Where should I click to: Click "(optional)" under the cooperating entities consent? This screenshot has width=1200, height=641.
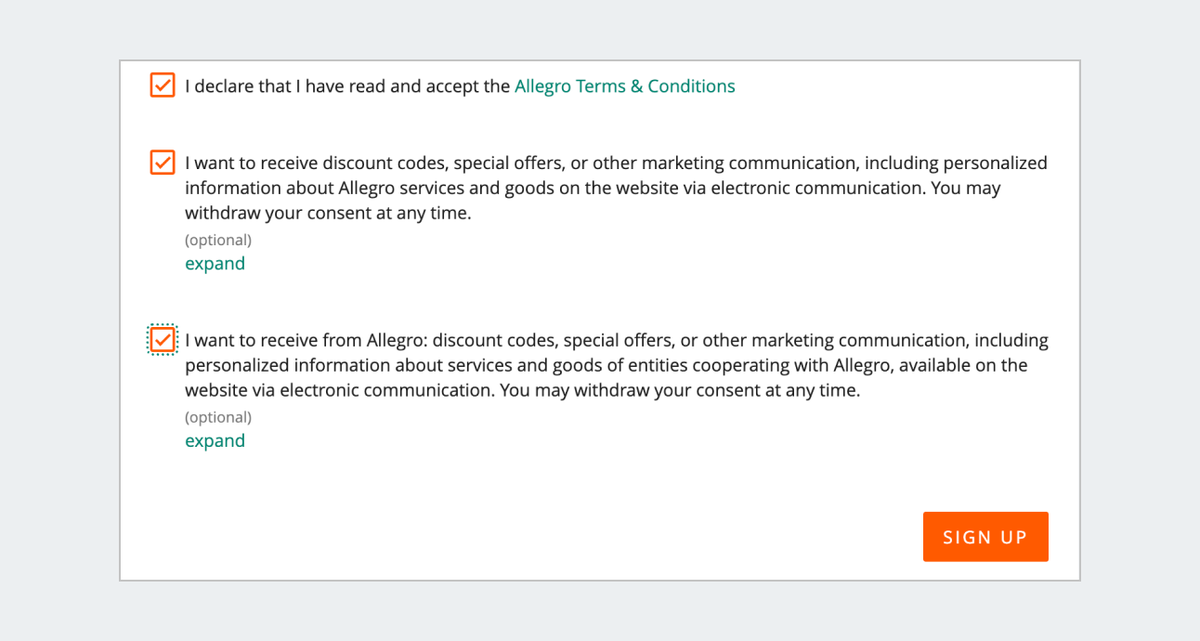pos(218,417)
